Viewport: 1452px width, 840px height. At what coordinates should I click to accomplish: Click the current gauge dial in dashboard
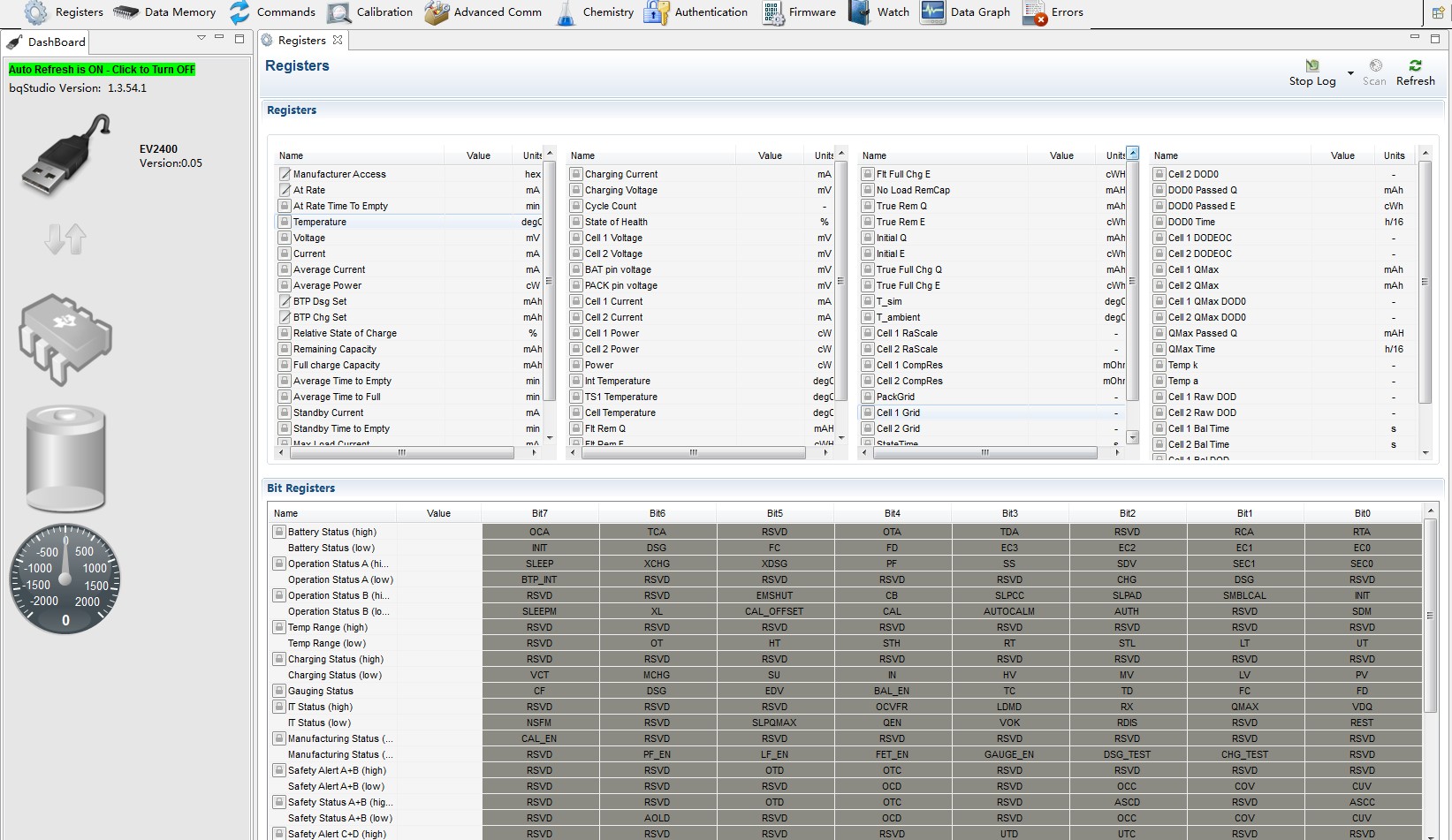(x=65, y=579)
